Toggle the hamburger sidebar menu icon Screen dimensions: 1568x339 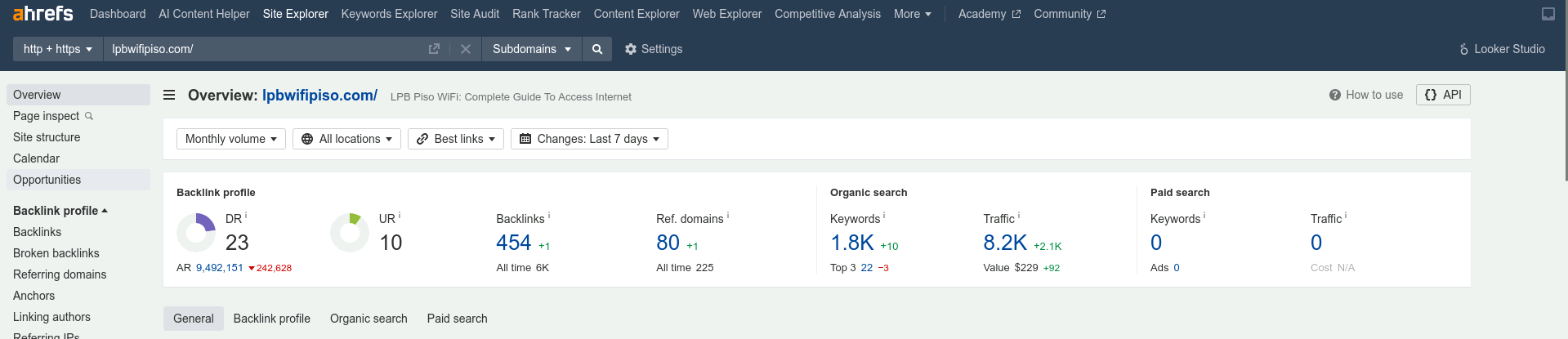169,95
